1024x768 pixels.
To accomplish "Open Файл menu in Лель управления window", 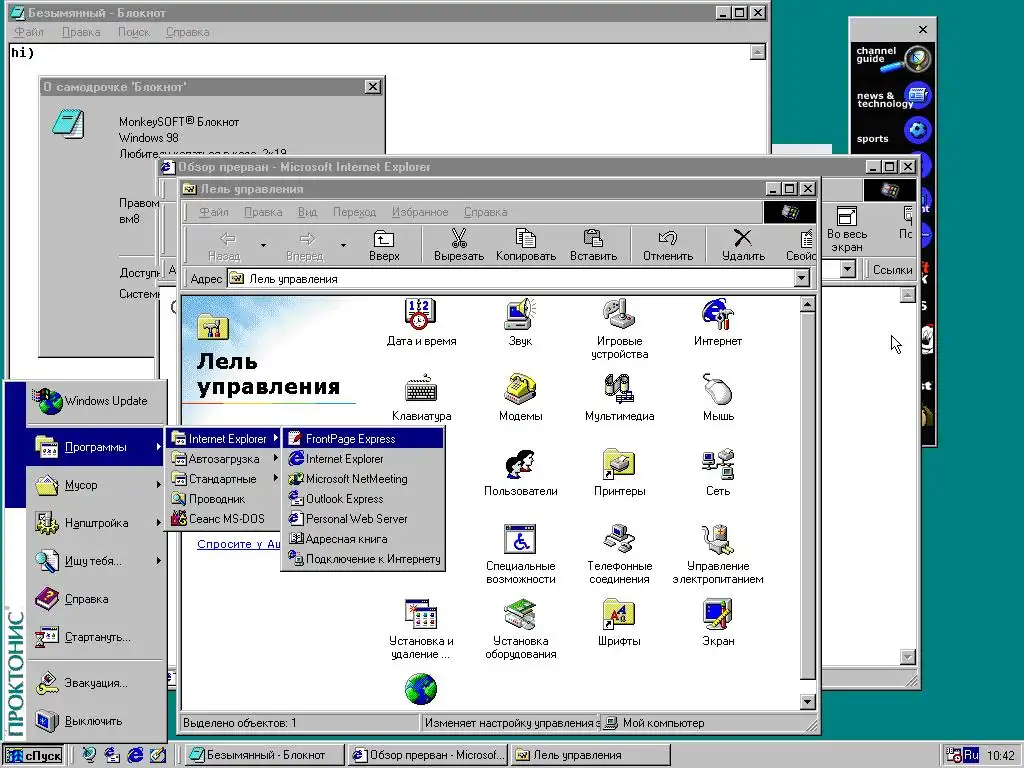I will [214, 212].
